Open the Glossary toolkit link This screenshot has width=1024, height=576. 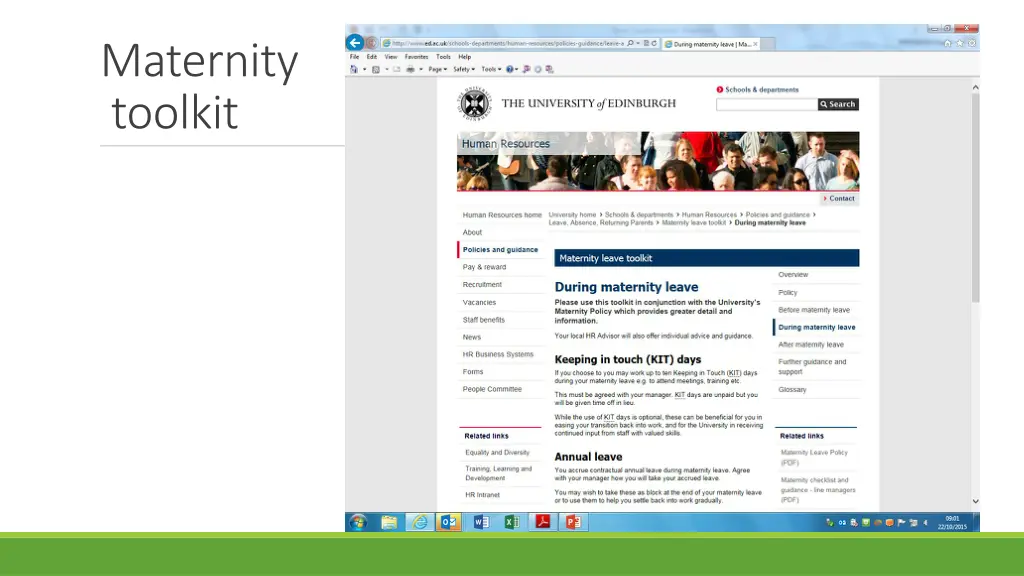coord(792,390)
